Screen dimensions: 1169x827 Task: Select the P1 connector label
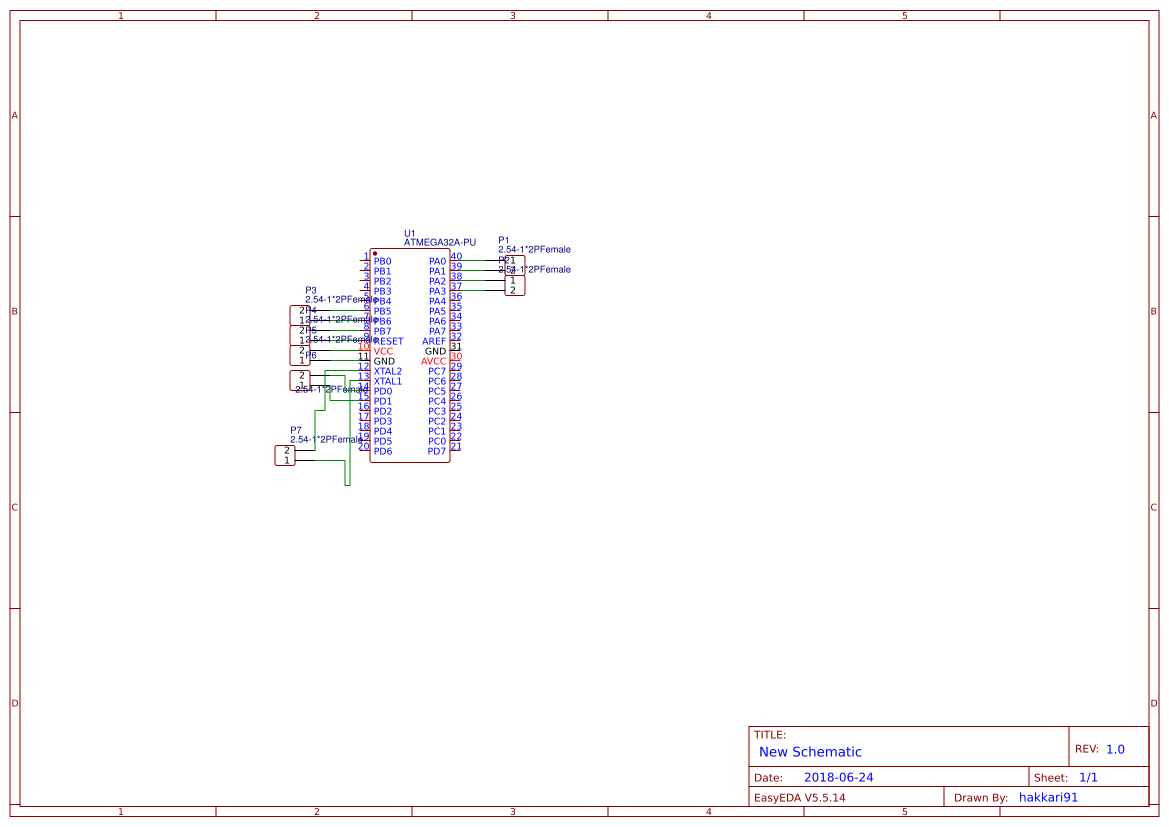click(x=504, y=241)
